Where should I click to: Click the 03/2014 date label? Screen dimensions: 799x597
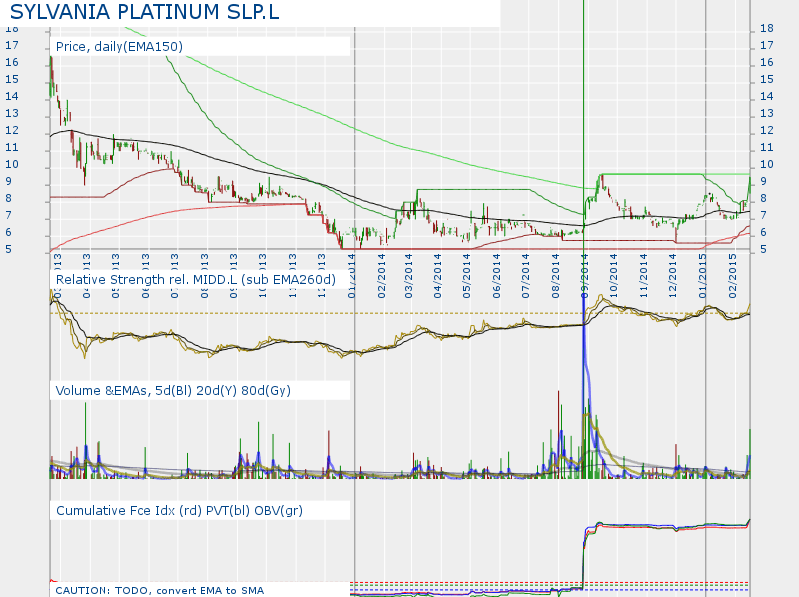click(x=409, y=276)
